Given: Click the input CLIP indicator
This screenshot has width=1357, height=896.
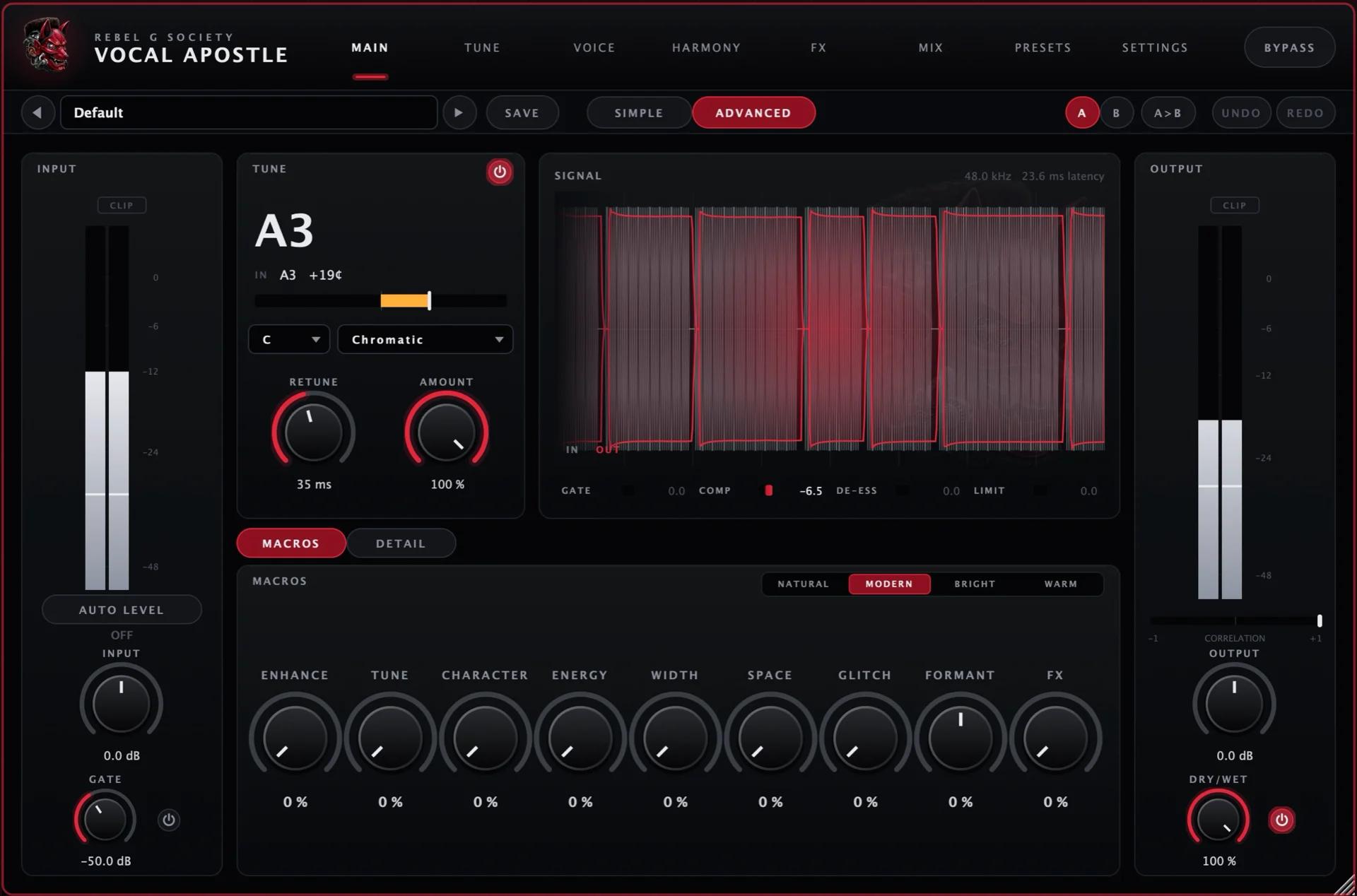Looking at the screenshot, I should (122, 205).
